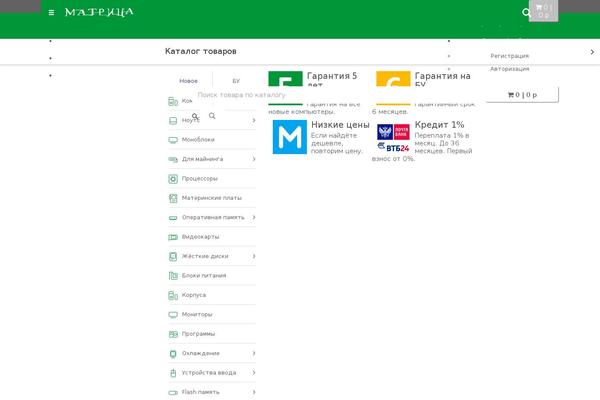Click the Оперативная память label
This screenshot has height=400, width=600.
(213, 217)
